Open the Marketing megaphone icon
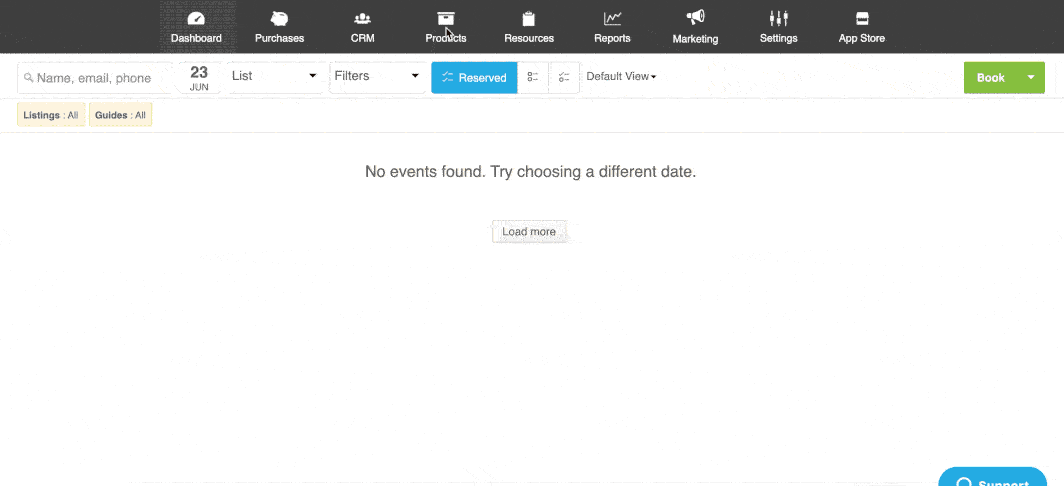 point(696,18)
